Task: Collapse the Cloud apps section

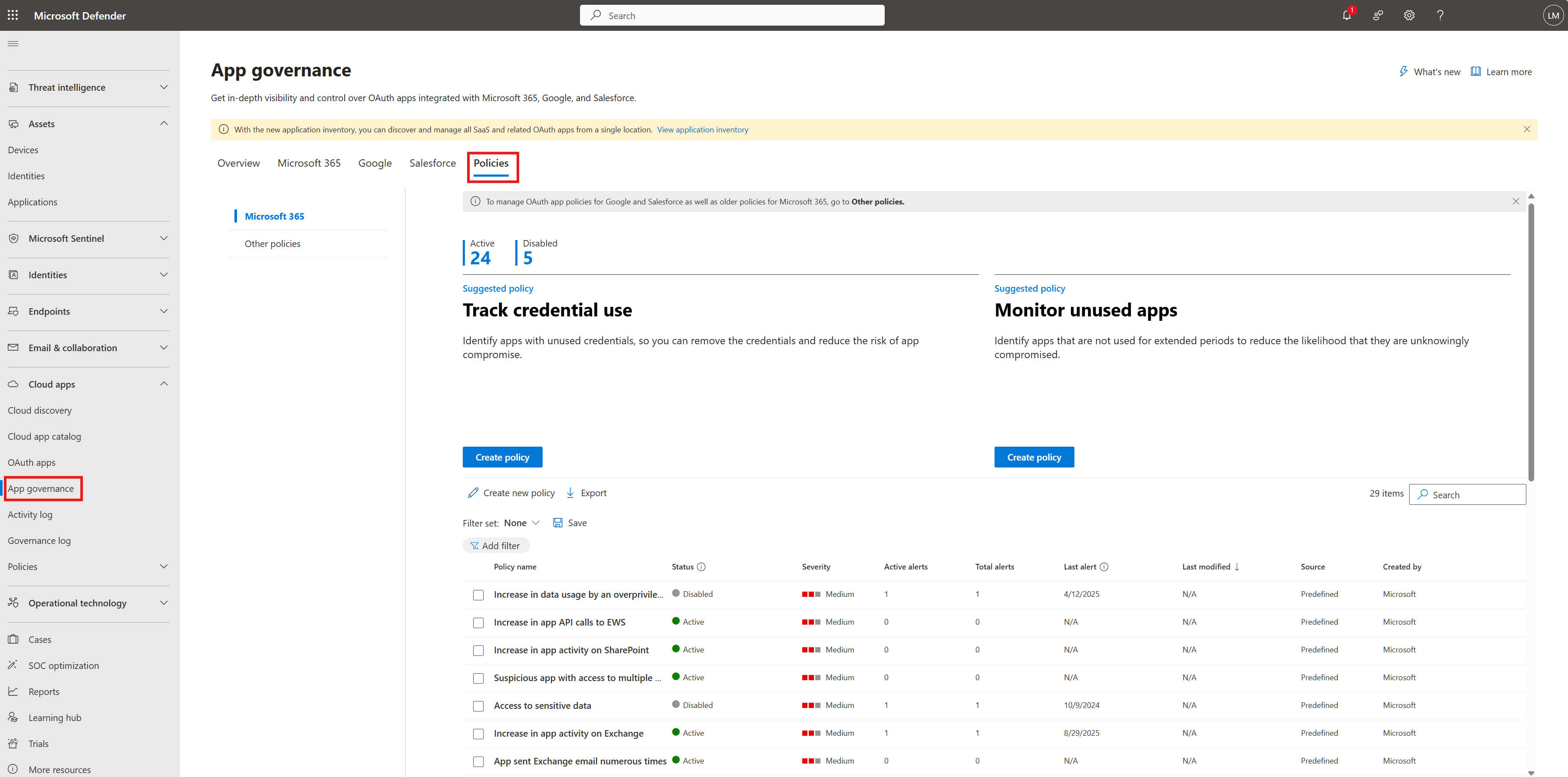Action: click(x=164, y=384)
